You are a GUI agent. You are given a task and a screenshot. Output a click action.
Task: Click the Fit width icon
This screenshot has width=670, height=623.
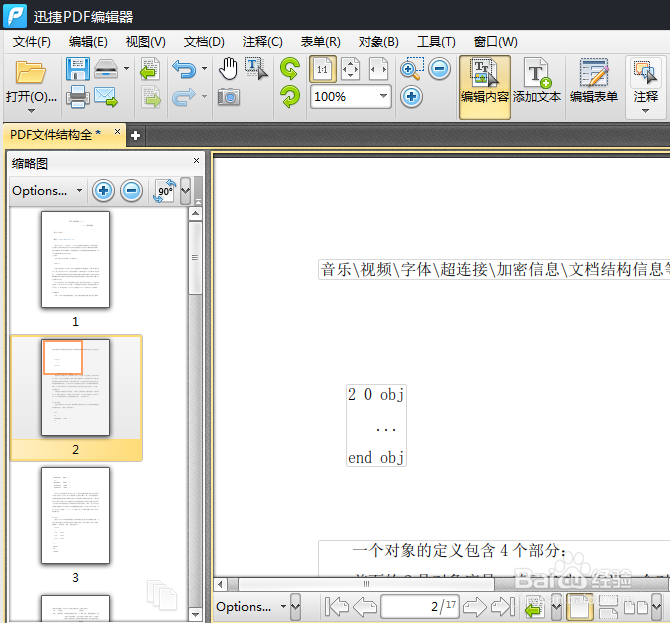pos(378,69)
